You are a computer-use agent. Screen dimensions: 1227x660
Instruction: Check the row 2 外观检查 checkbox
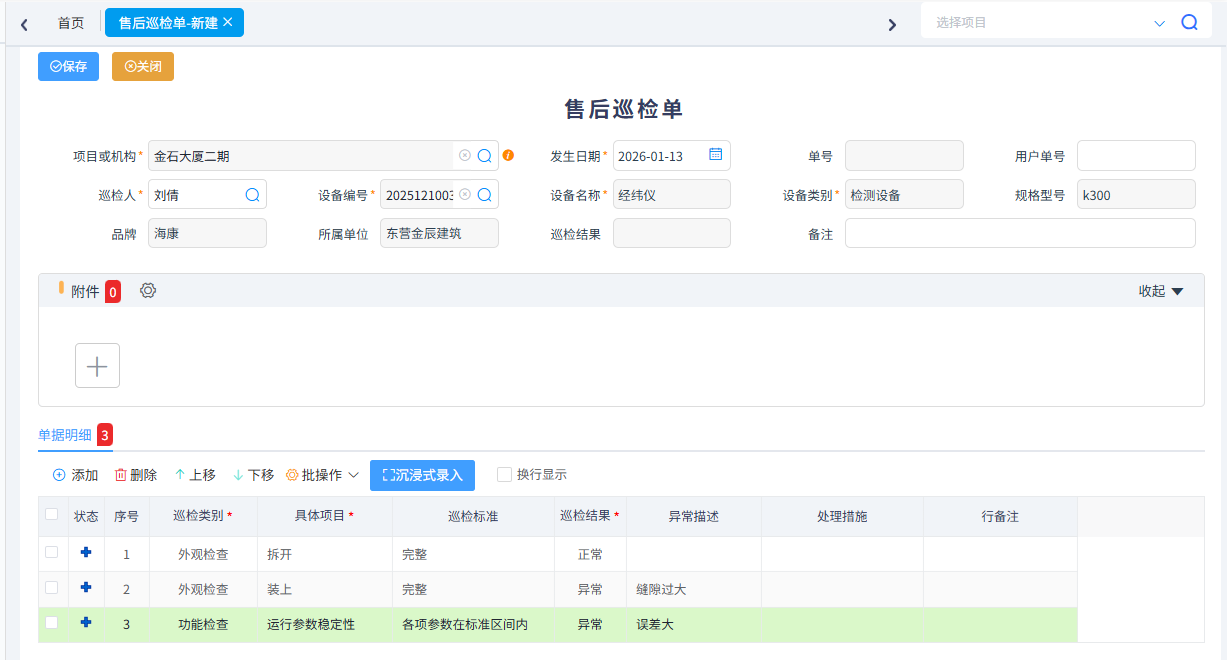[x=53, y=589]
